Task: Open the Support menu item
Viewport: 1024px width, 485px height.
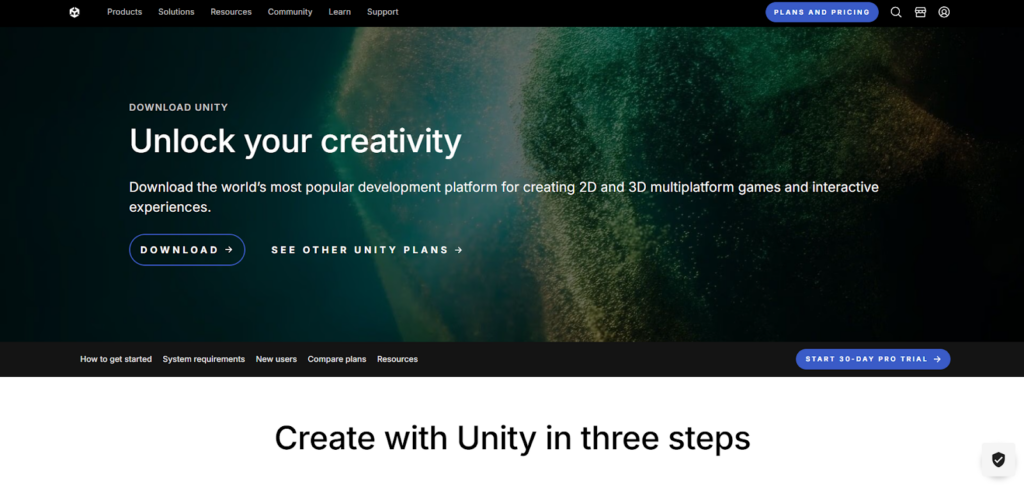Action: click(383, 12)
